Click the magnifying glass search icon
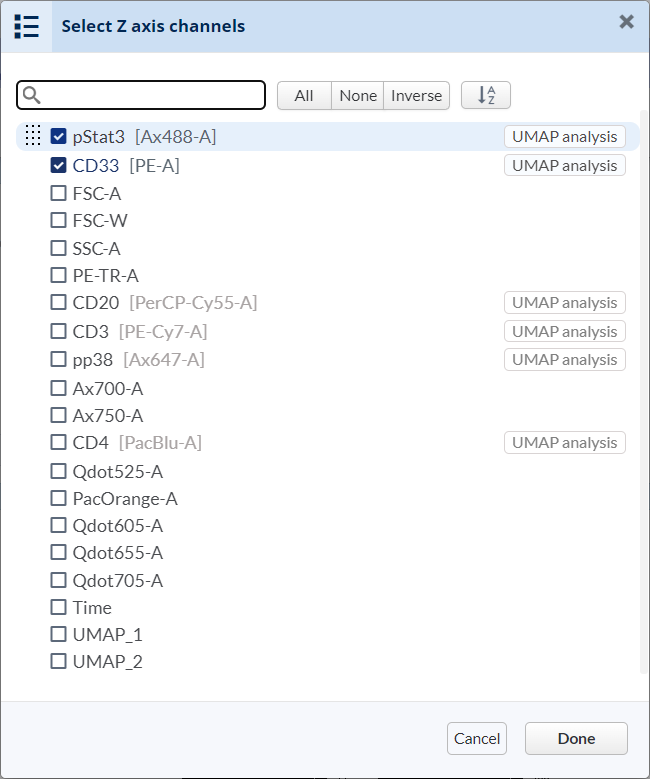This screenshot has width=650, height=779. pyautogui.click(x=31, y=95)
